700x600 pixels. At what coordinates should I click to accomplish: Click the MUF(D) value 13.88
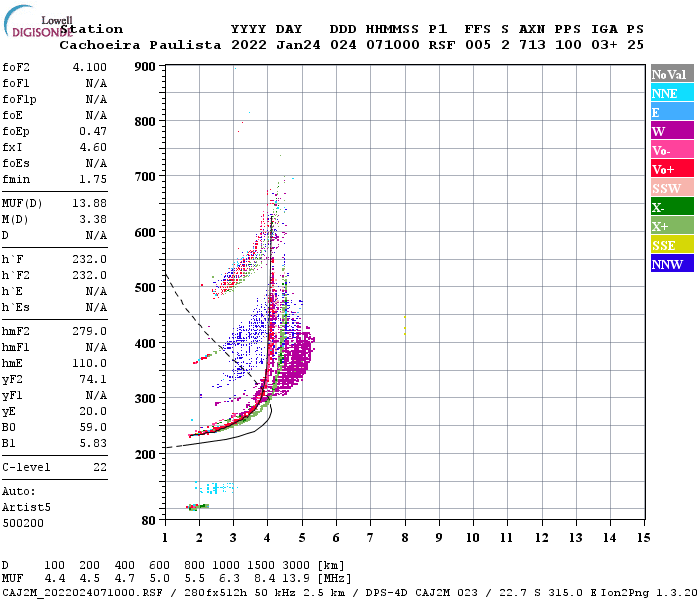[90, 203]
